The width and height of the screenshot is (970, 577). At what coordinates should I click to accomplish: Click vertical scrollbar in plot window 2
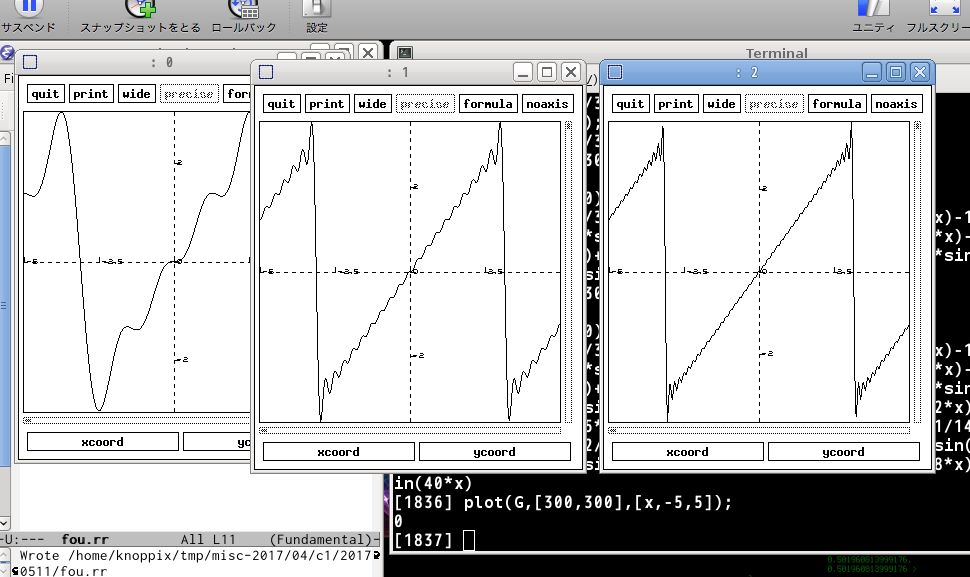pyautogui.click(x=917, y=272)
